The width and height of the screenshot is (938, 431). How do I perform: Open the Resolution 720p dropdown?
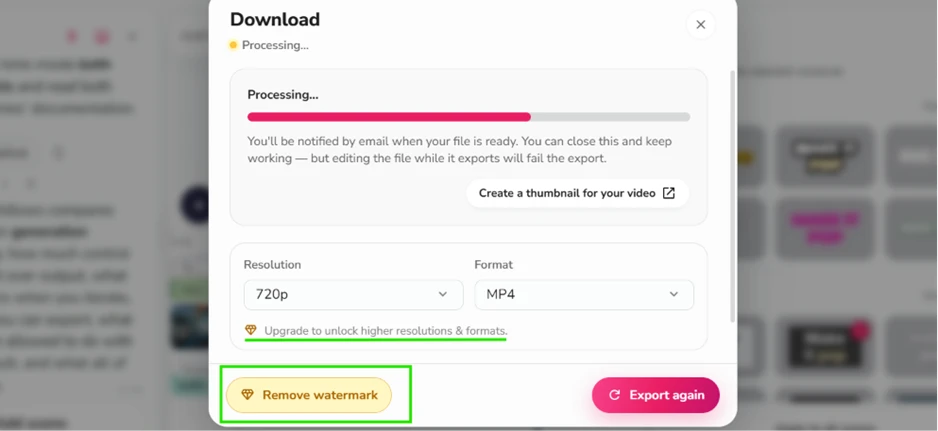point(354,295)
